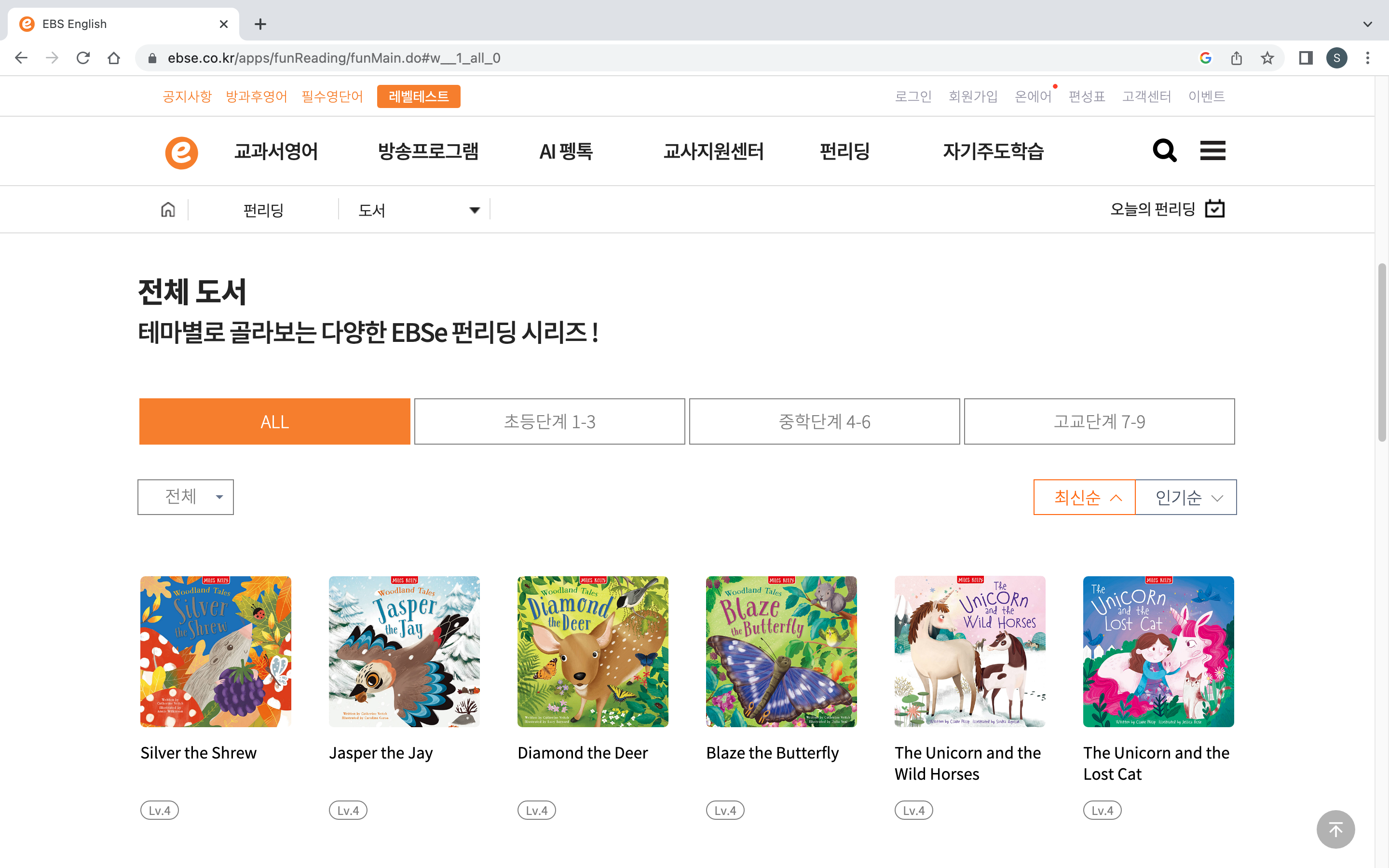Toggle sort by 인기순
The width and height of the screenshot is (1389, 868).
(x=1186, y=497)
